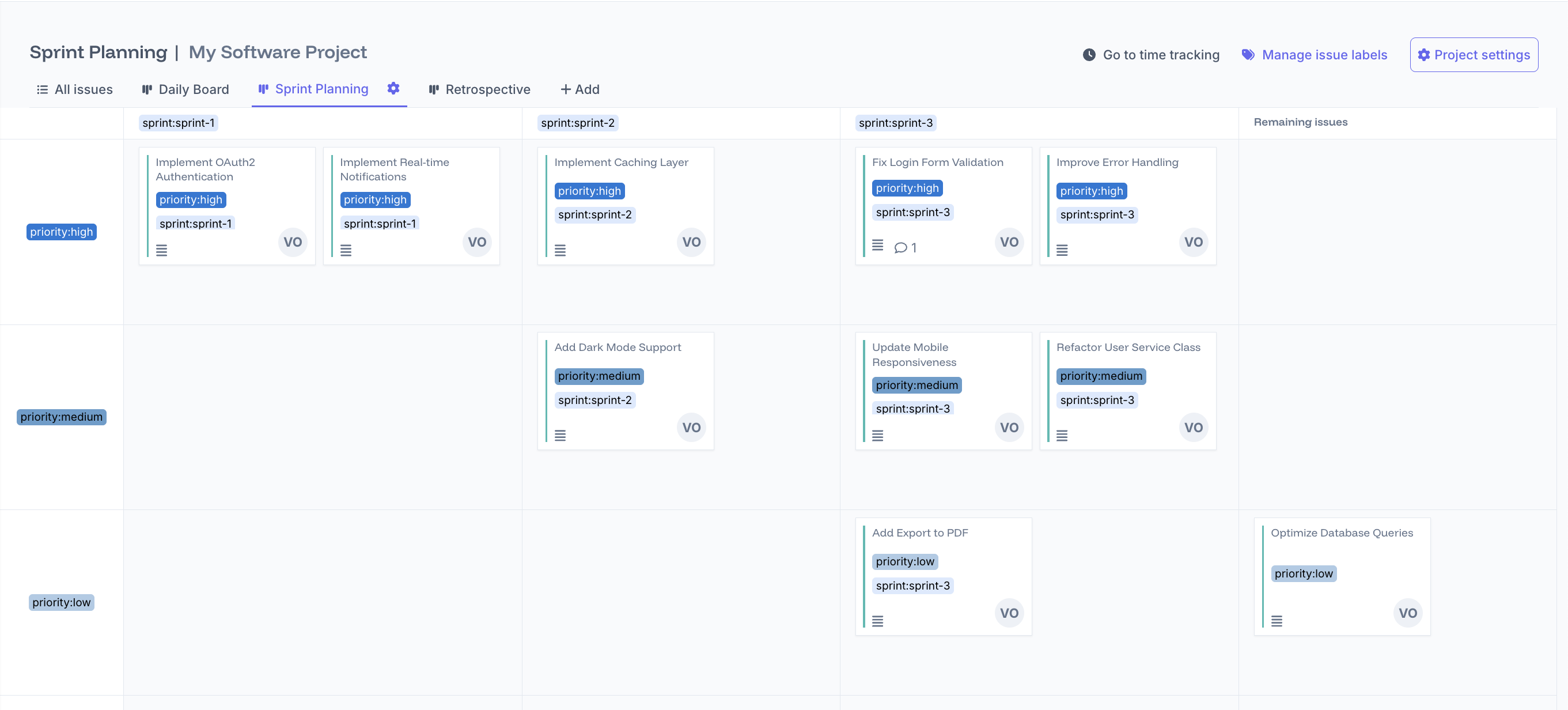Click VO avatar on Implement OAuth2 Authentication card
This screenshot has height=710, width=1568.
coord(292,241)
